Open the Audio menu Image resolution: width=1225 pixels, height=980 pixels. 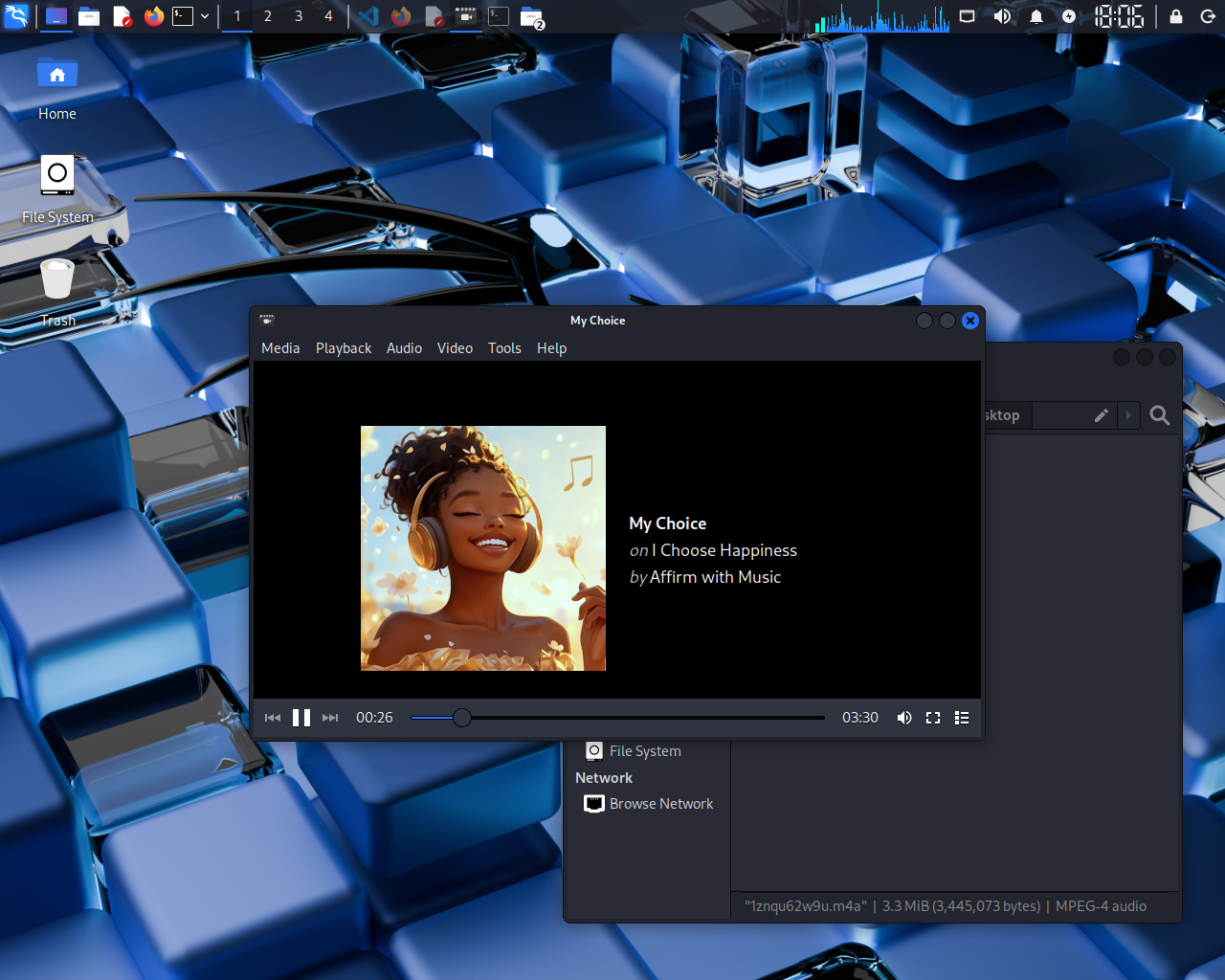[404, 348]
